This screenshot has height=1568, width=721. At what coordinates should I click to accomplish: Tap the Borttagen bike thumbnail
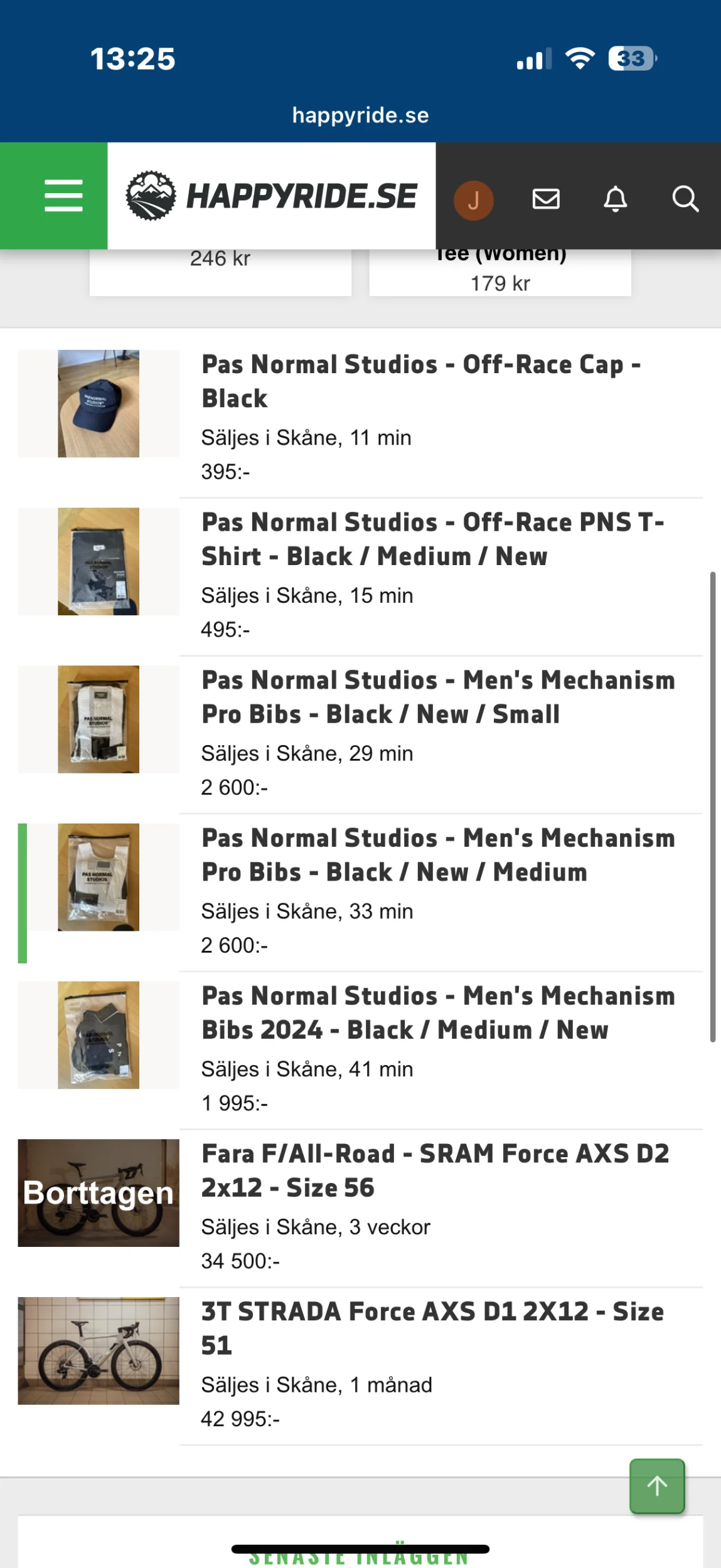(x=99, y=1192)
